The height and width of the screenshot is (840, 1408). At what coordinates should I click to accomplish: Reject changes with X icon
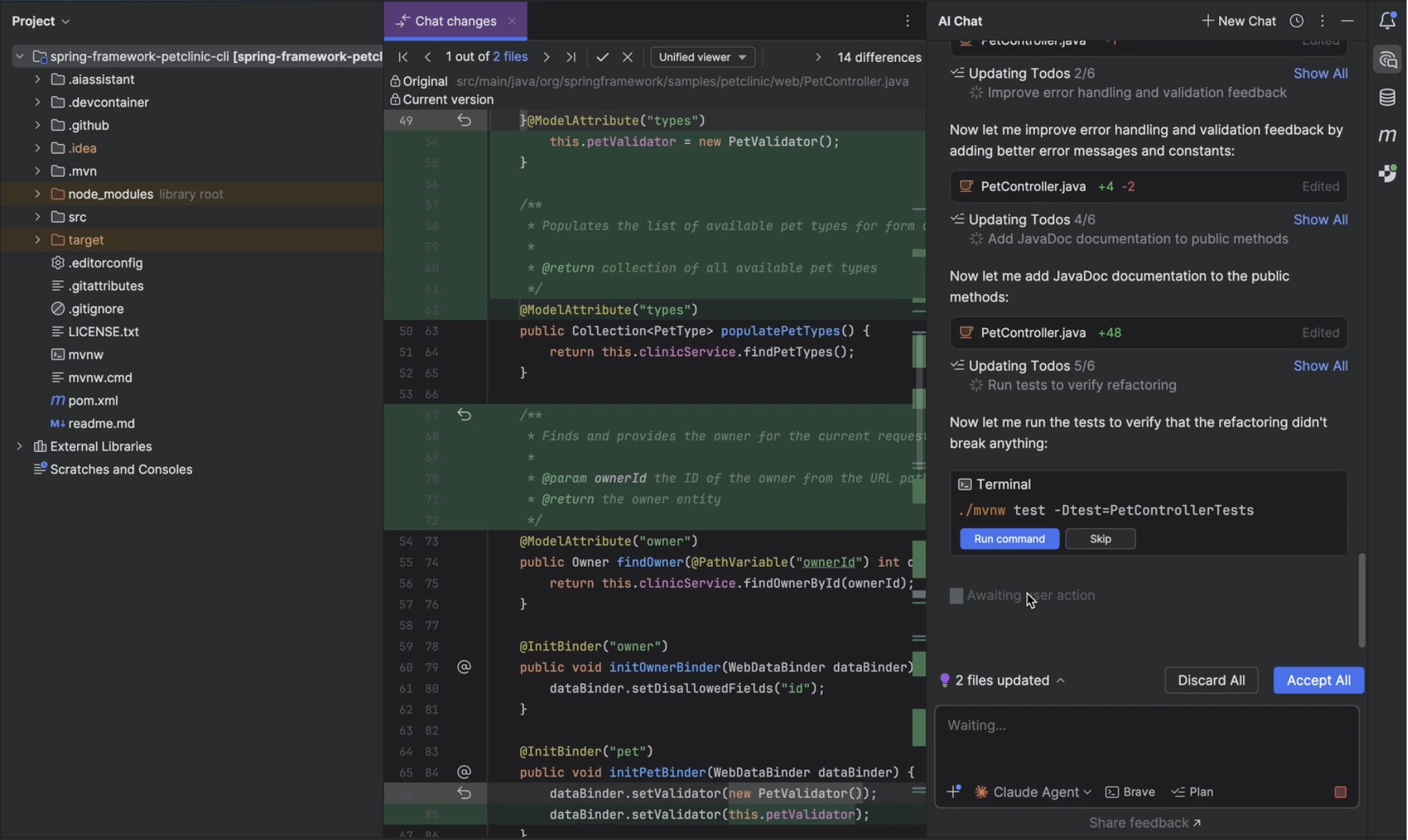[x=628, y=57]
